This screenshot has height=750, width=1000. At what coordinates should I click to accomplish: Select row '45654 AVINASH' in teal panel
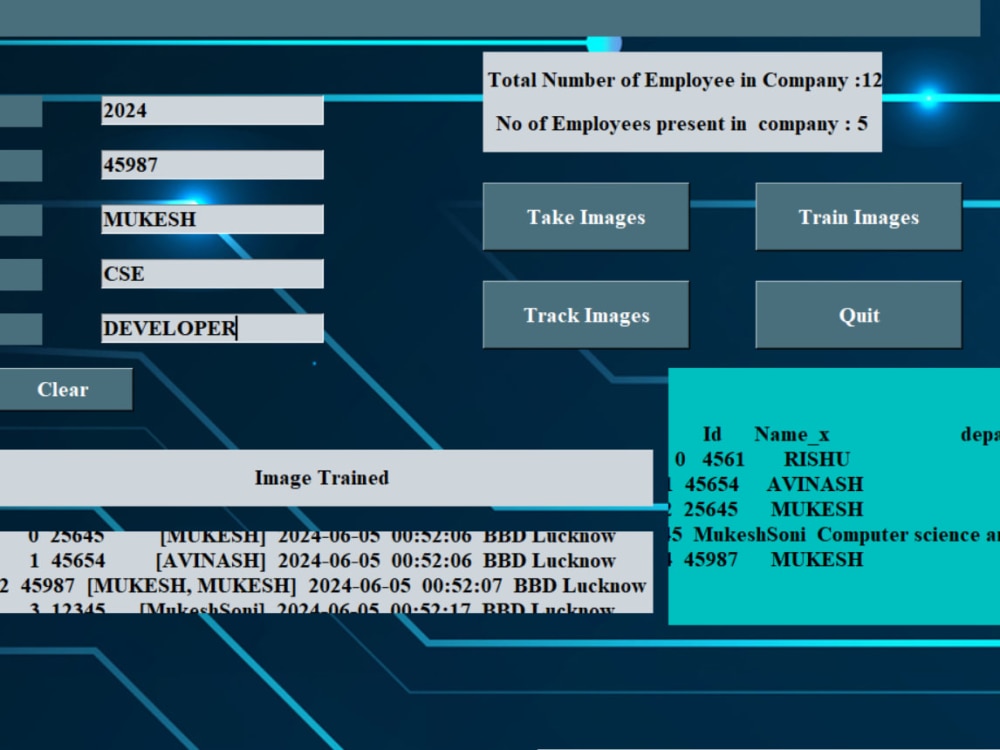766,484
